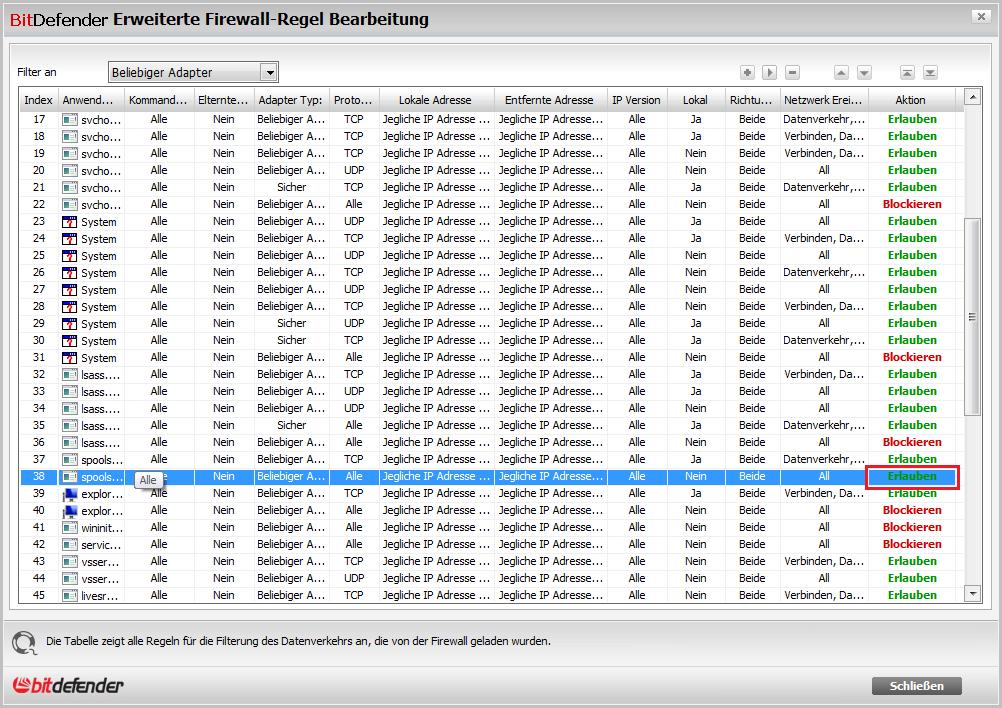Move selected rule down one position
The height and width of the screenshot is (708, 1002).
[864, 73]
